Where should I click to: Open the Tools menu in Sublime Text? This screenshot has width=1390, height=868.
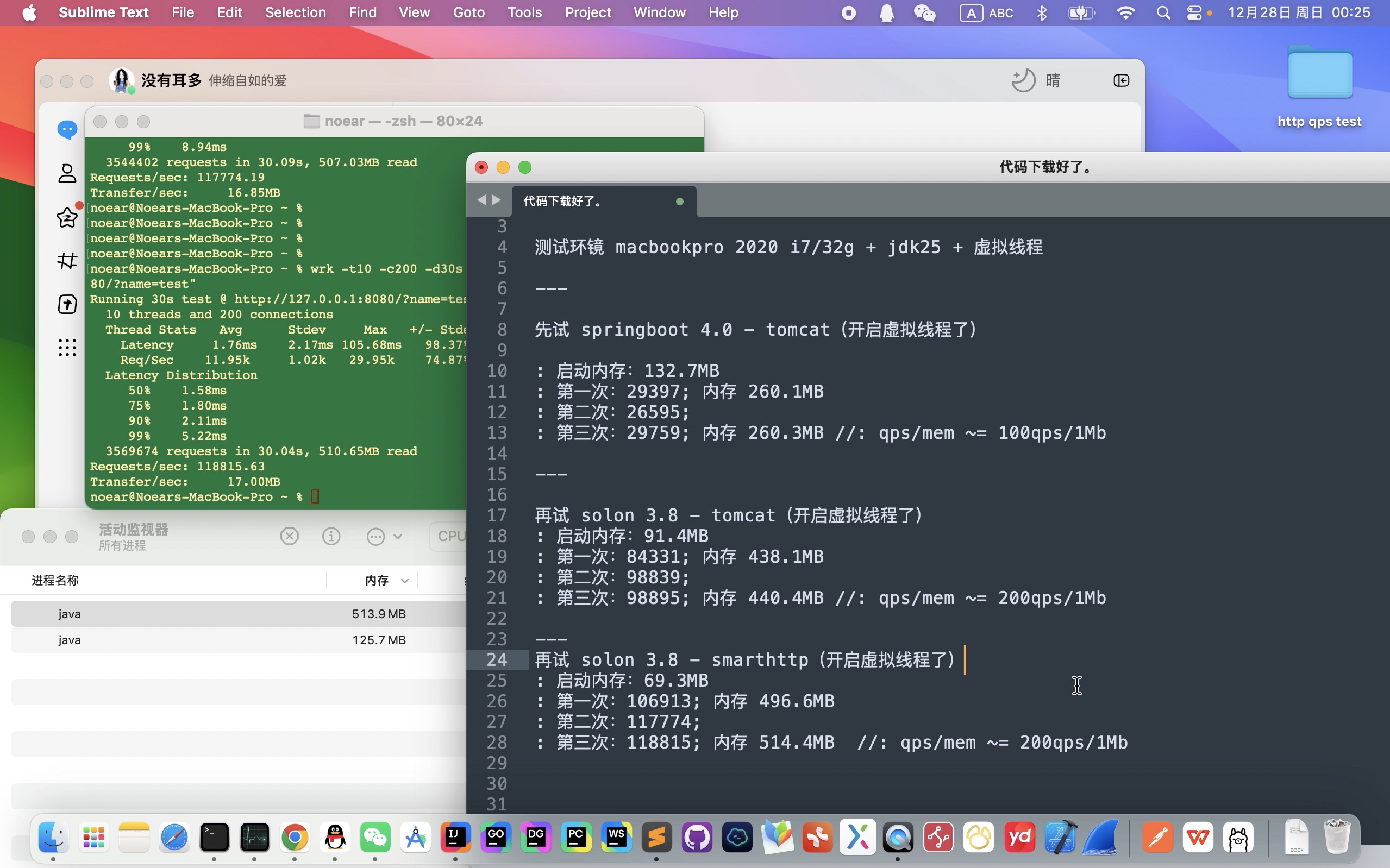pyautogui.click(x=524, y=12)
